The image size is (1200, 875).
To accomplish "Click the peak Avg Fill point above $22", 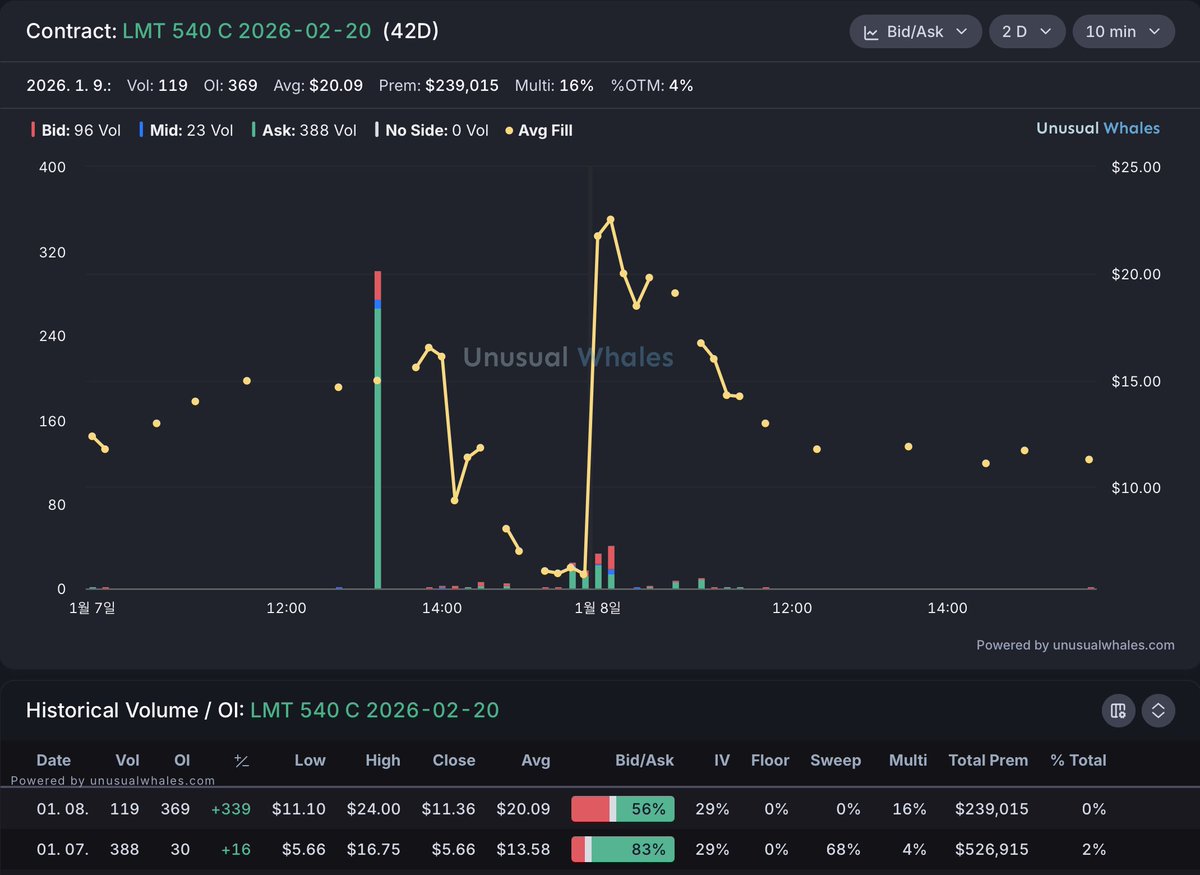I will (x=610, y=219).
